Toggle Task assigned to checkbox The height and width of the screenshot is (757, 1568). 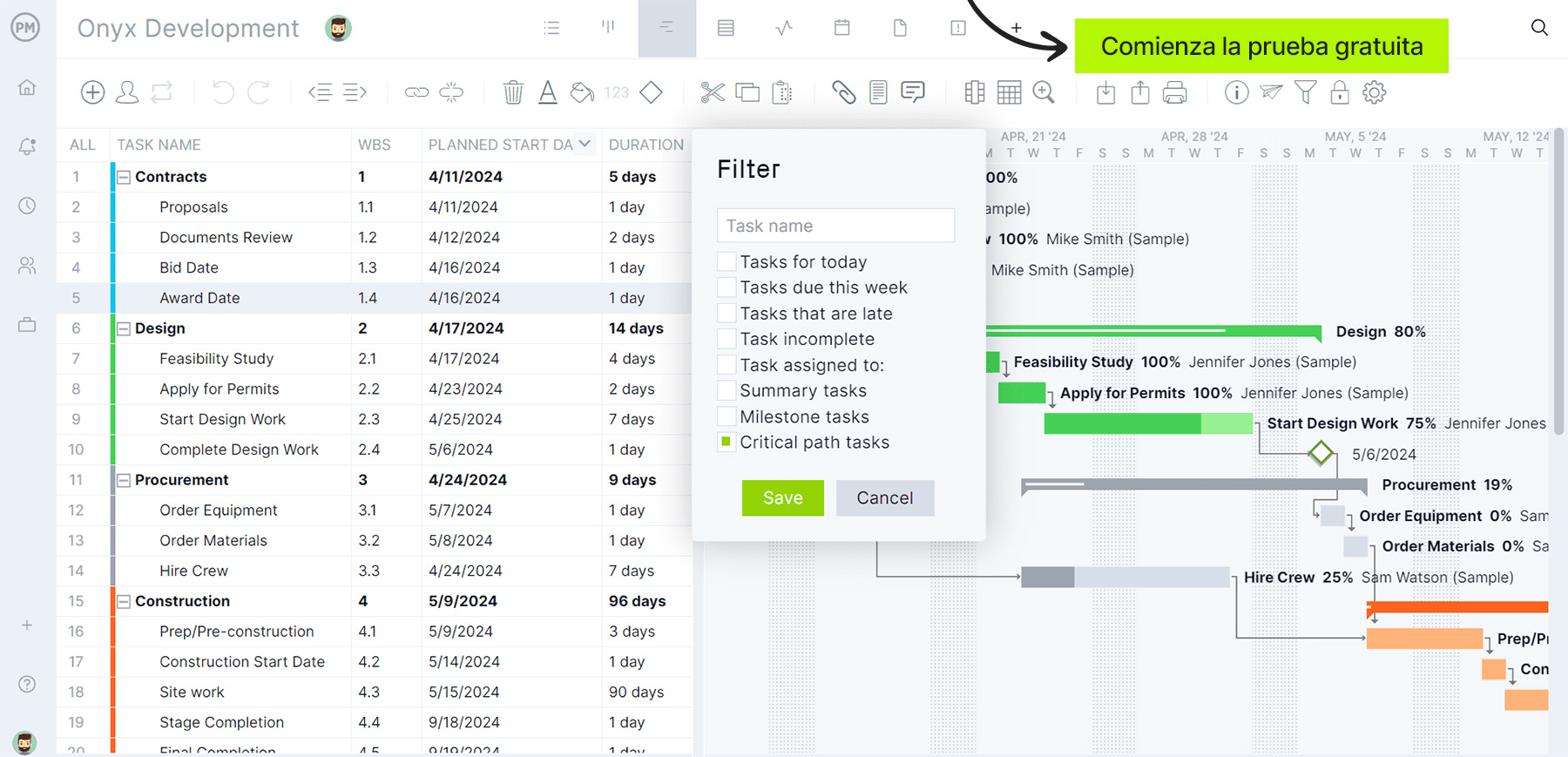[727, 364]
